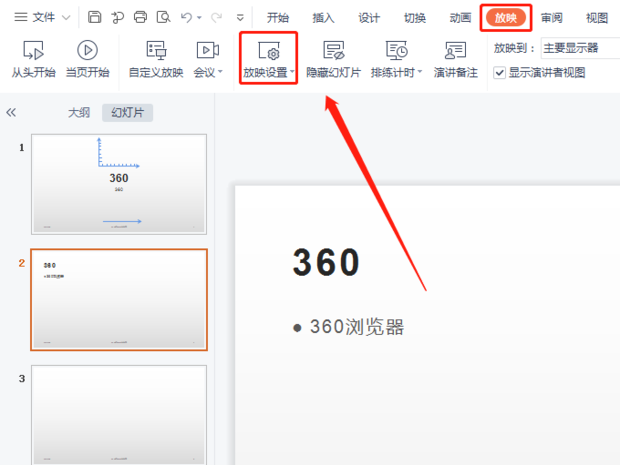Click the 360 title text on slide
Image resolution: width=620 pixels, height=465 pixels.
(326, 262)
